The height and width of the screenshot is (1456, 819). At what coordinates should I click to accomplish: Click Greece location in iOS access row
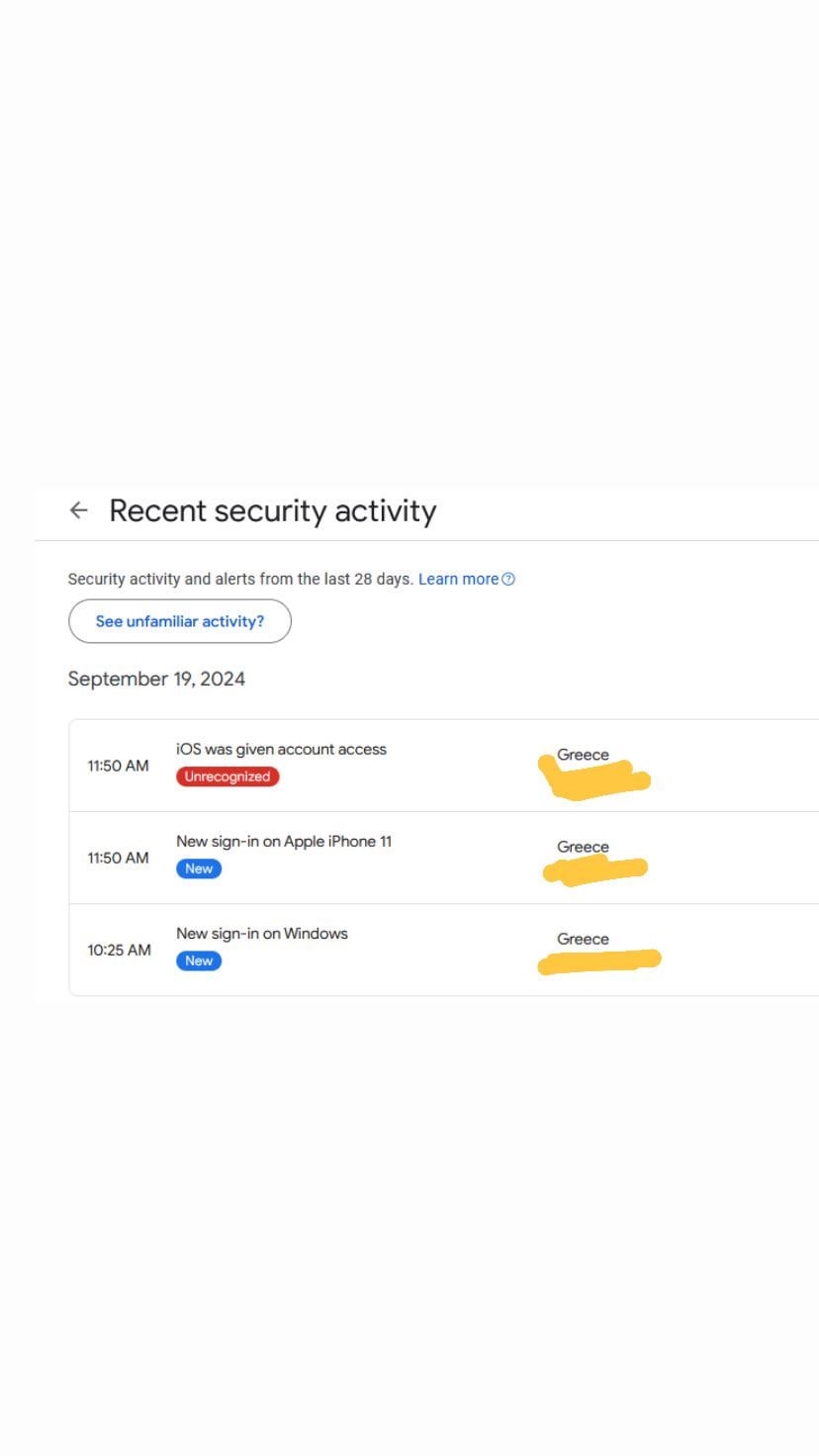583,755
